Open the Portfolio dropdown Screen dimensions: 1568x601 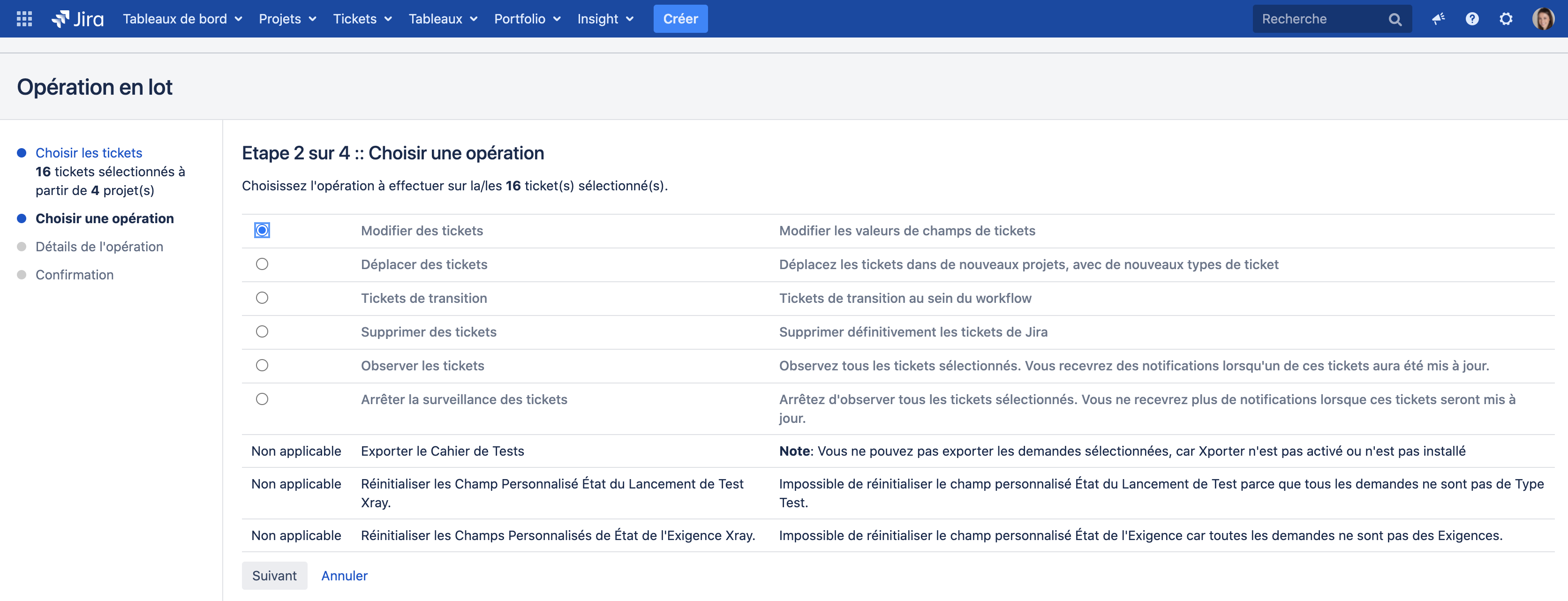click(527, 19)
